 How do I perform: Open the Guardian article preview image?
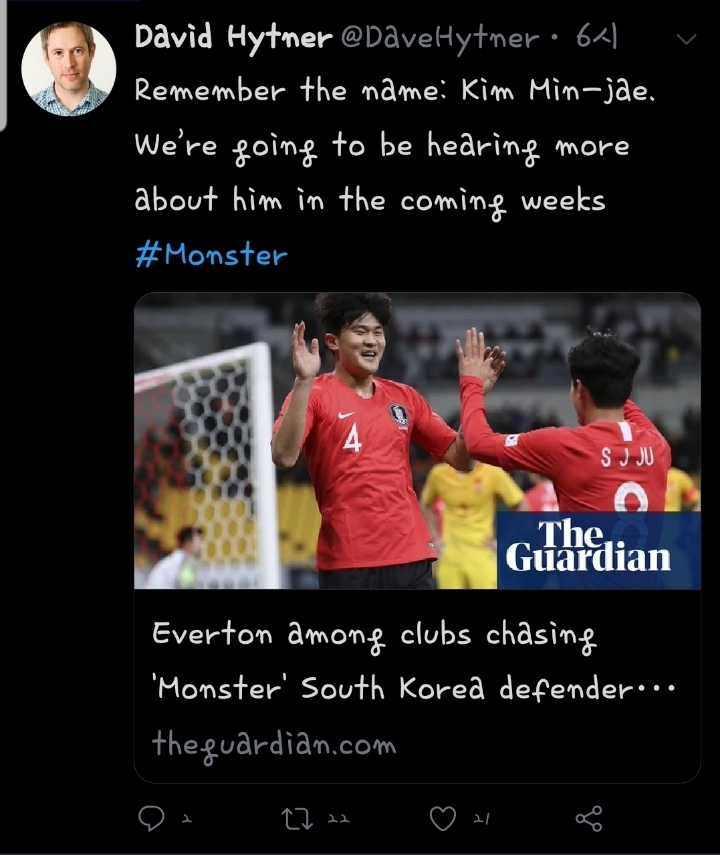417,441
